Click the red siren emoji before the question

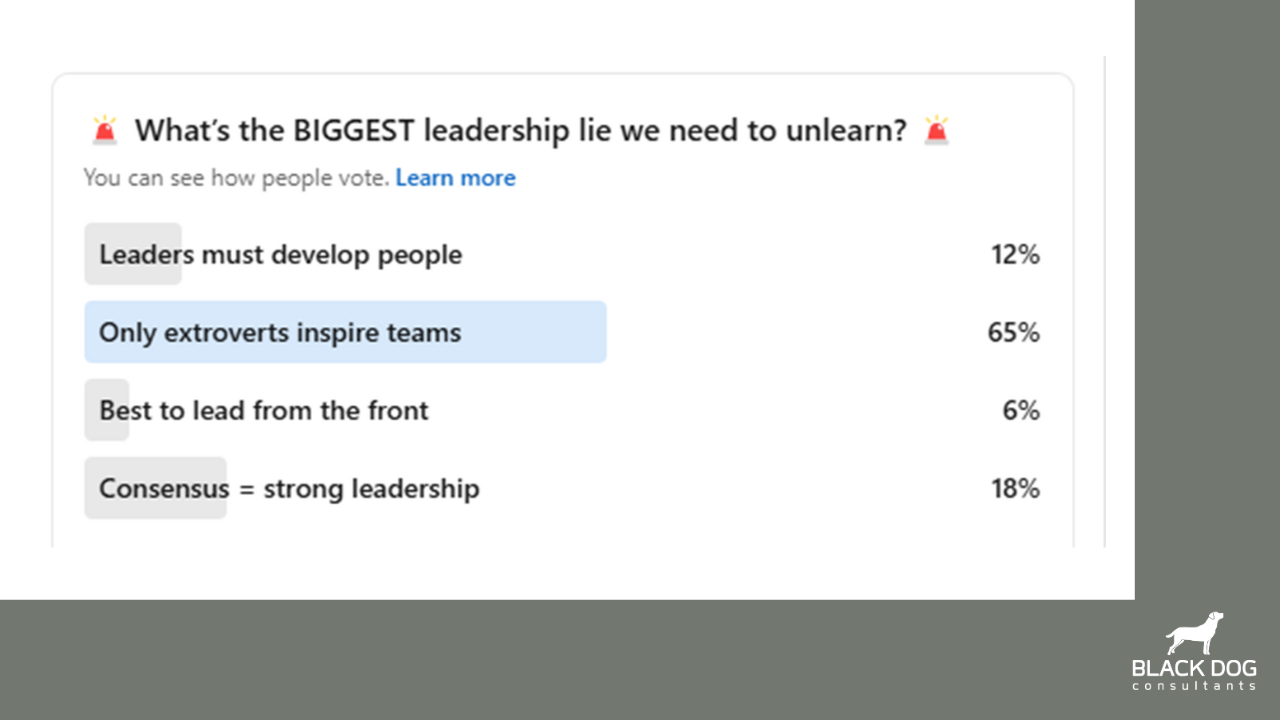[105, 130]
